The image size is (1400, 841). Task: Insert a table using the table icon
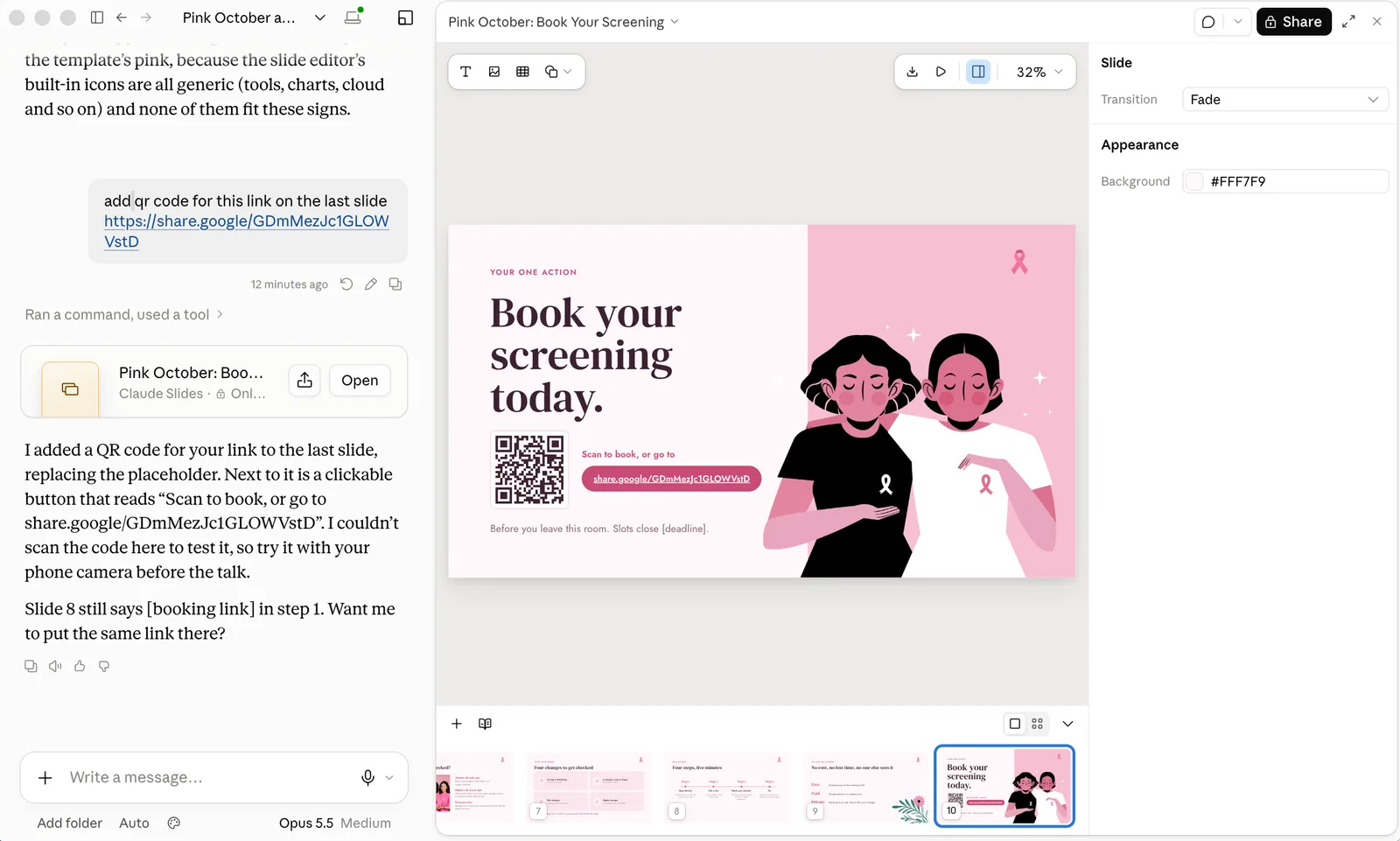coord(522,72)
